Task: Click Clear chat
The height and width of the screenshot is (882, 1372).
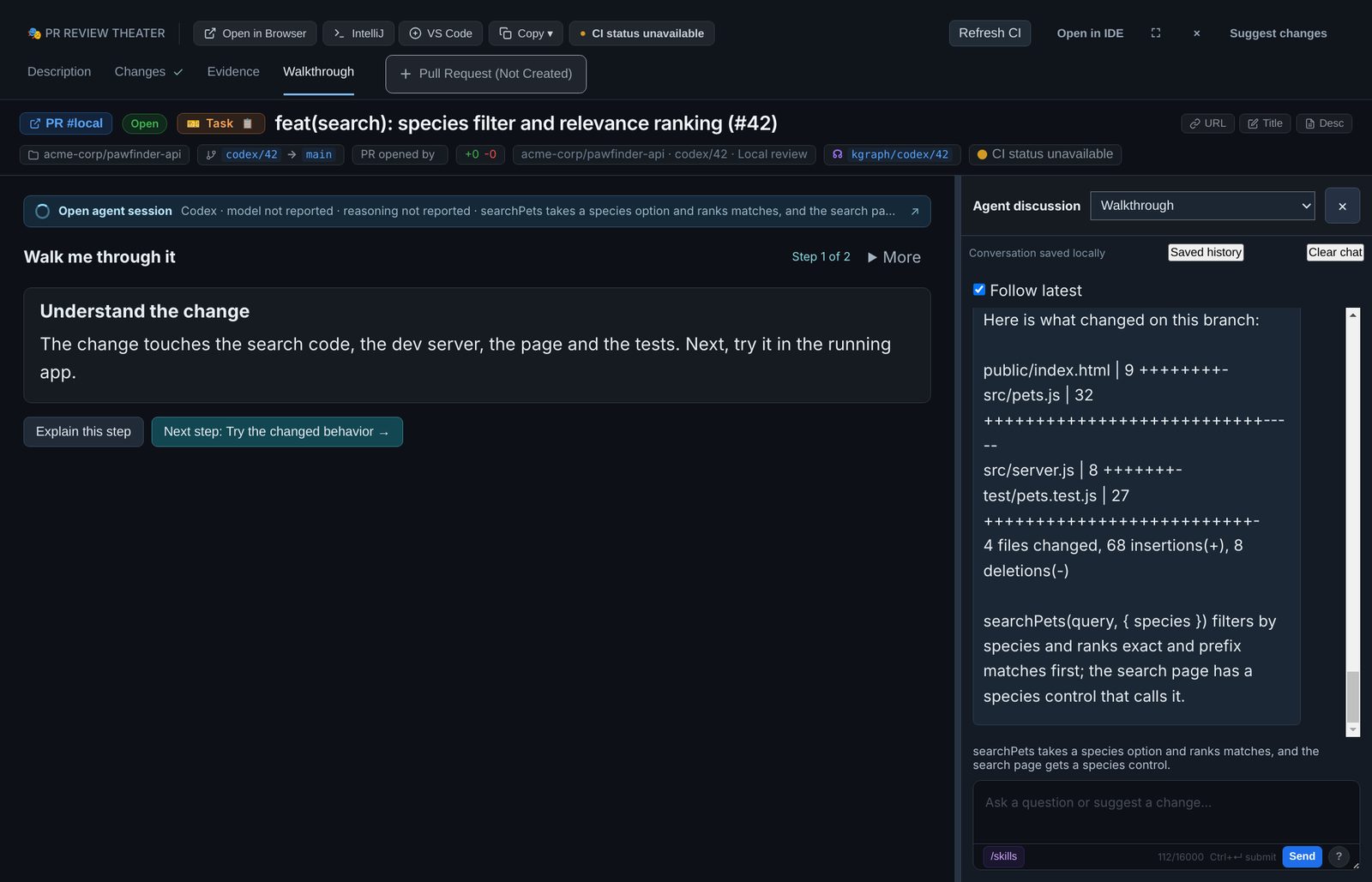Action: point(1335,252)
